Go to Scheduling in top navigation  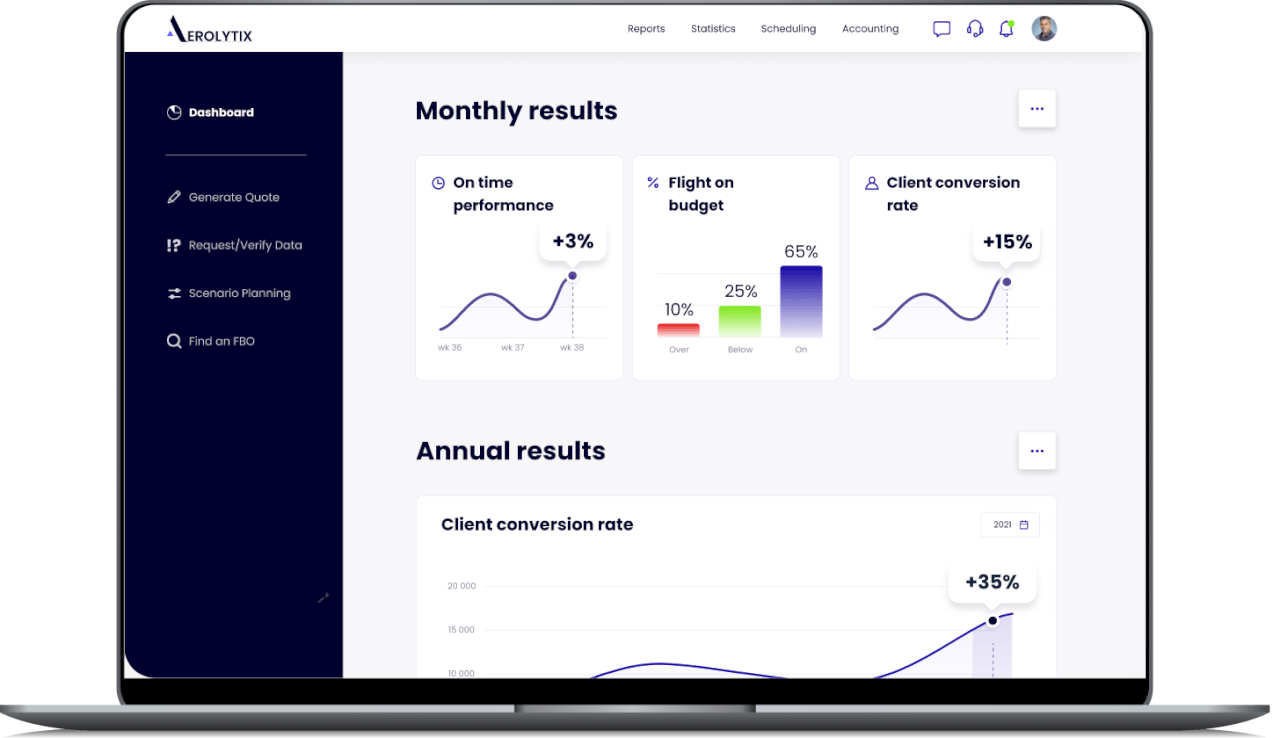[788, 29]
